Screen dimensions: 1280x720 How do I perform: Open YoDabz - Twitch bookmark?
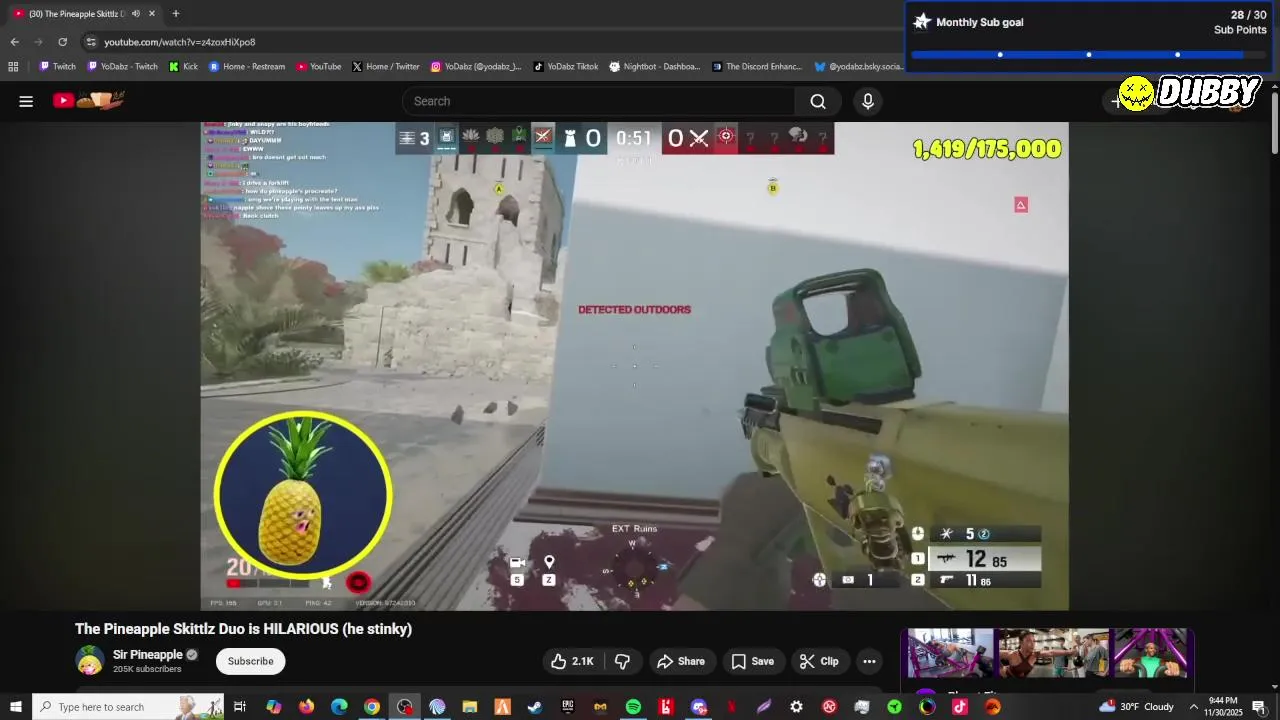pyautogui.click(x=123, y=67)
